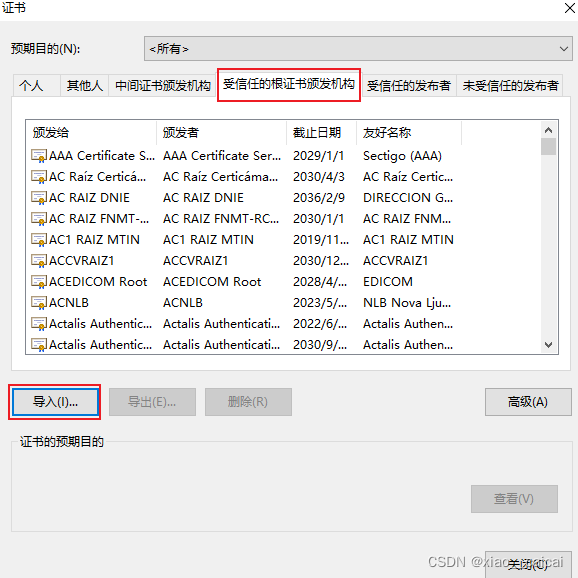The image size is (578, 578).
Task: Switch to the 个人 tab
Action: tap(36, 86)
